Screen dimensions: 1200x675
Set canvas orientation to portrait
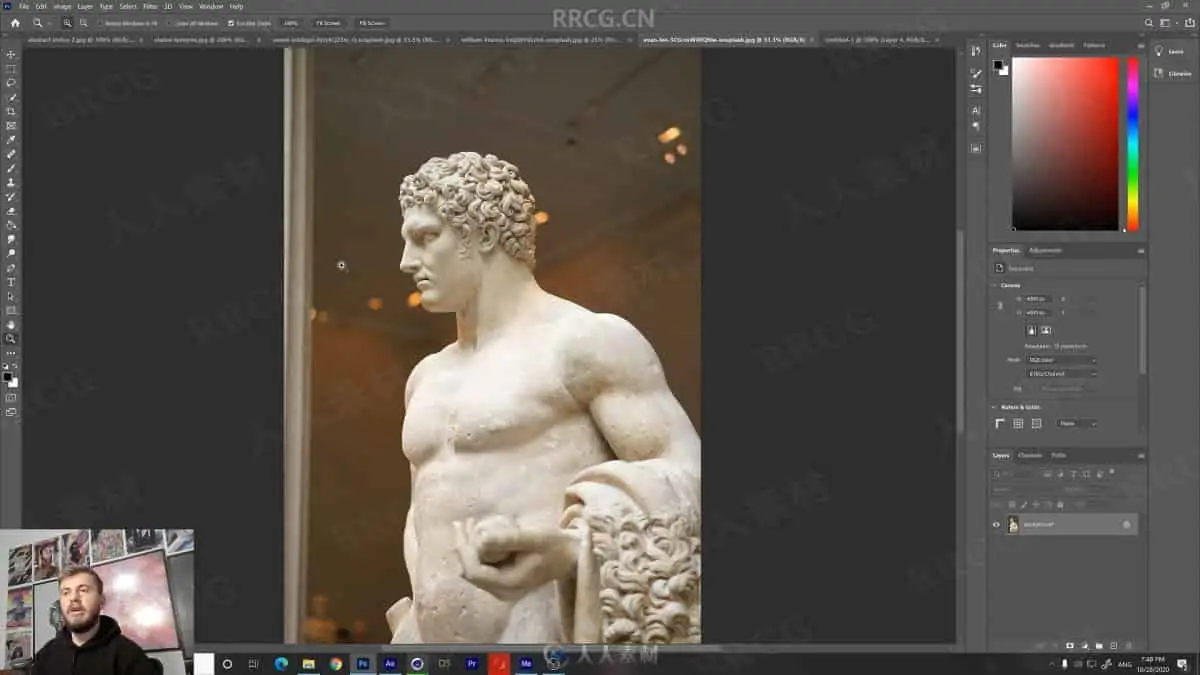pyautogui.click(x=1031, y=329)
